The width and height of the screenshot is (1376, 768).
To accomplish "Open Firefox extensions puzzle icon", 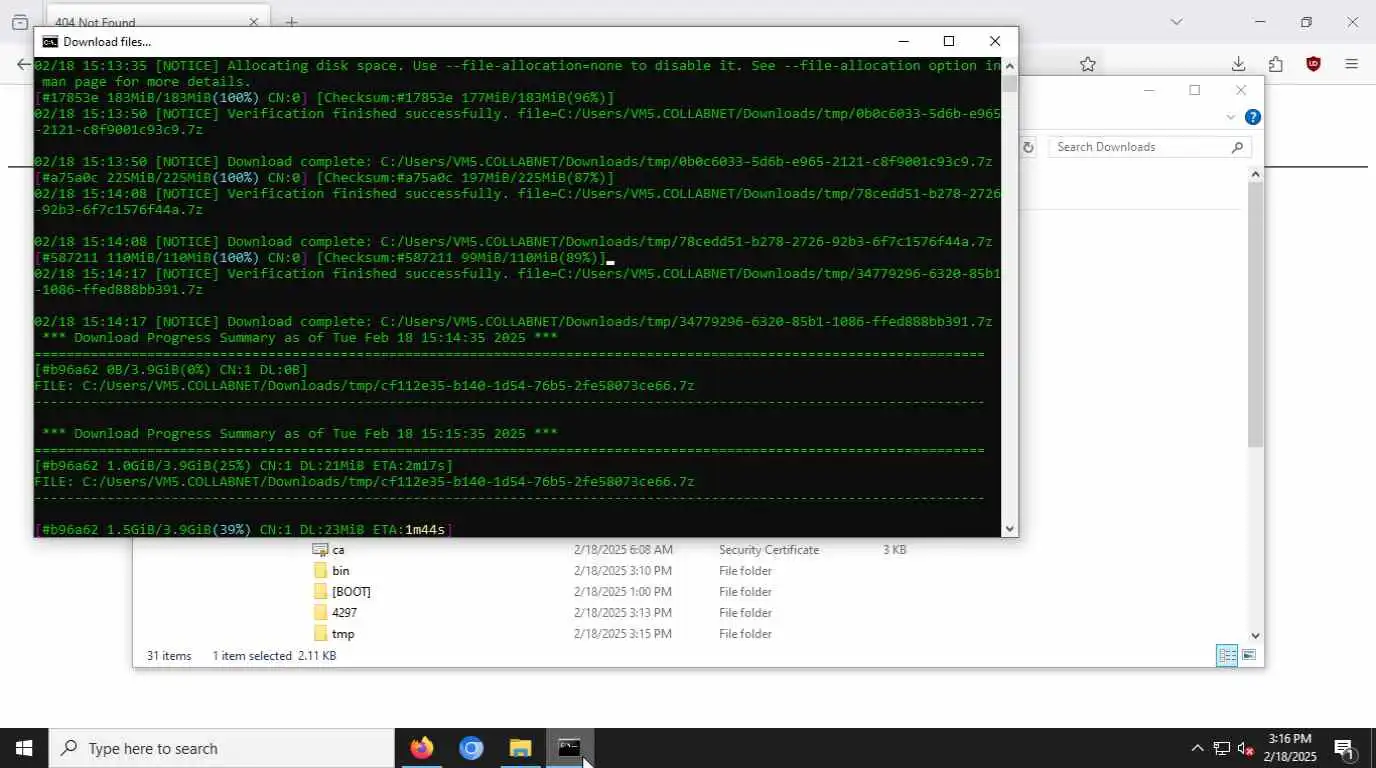I will (x=1275, y=64).
